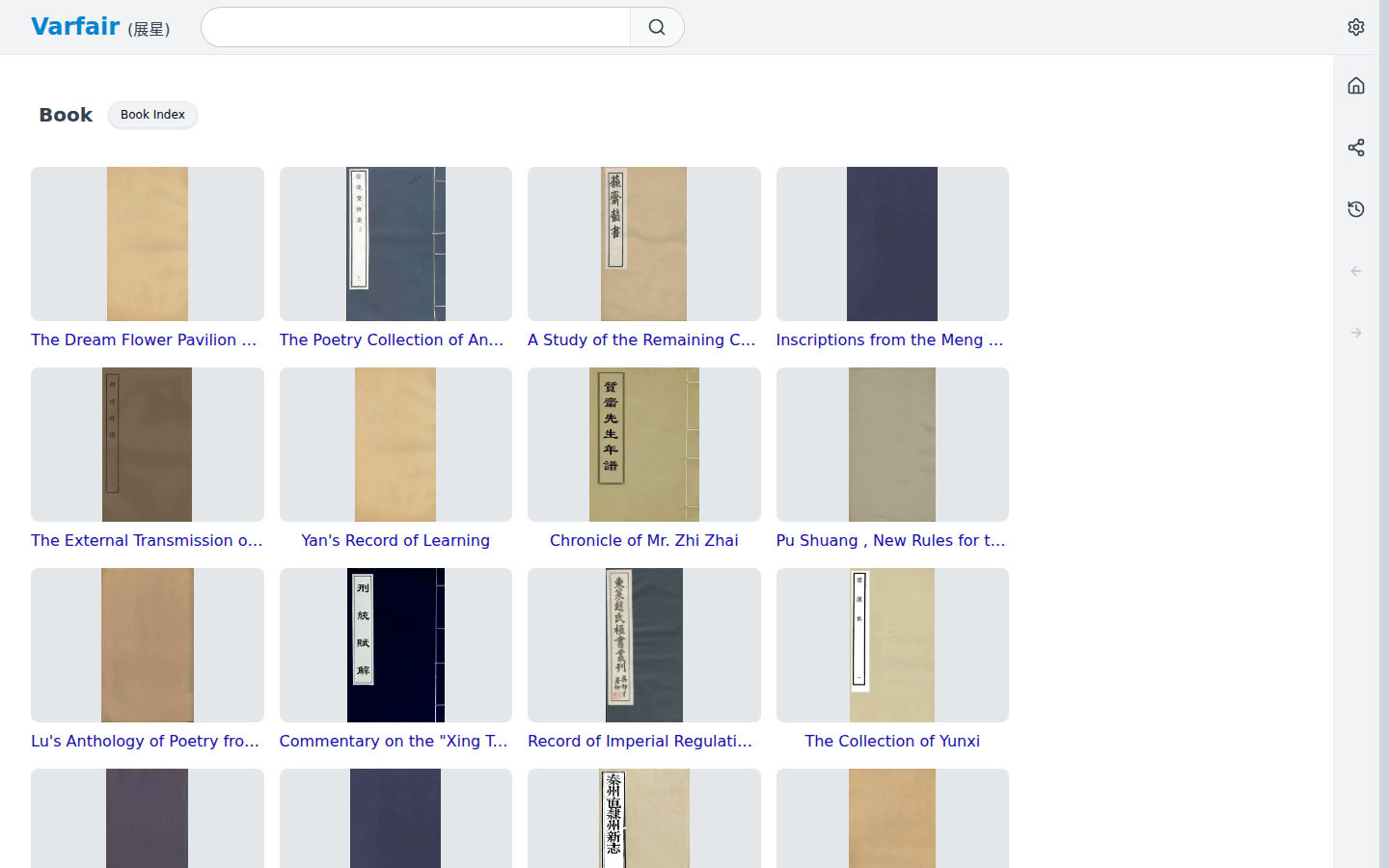The width and height of the screenshot is (1389, 868).
Task: Focus the search input field
Action: coord(416,27)
